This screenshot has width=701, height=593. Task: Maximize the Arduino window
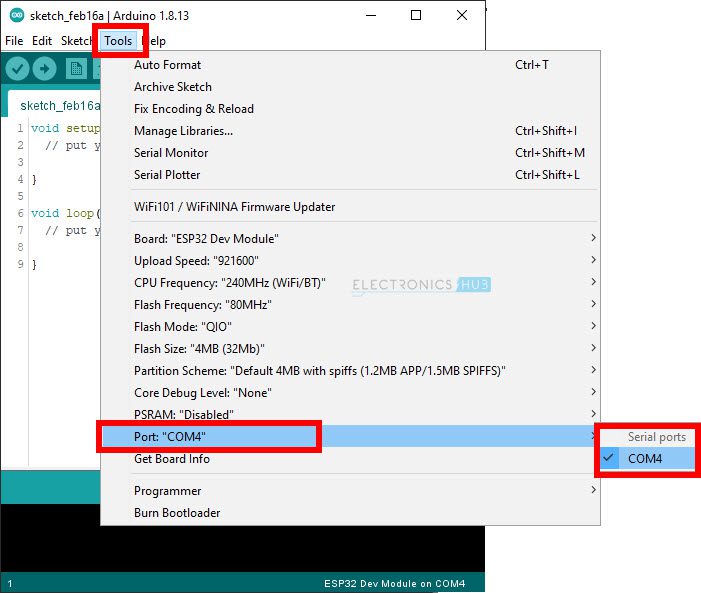(416, 15)
